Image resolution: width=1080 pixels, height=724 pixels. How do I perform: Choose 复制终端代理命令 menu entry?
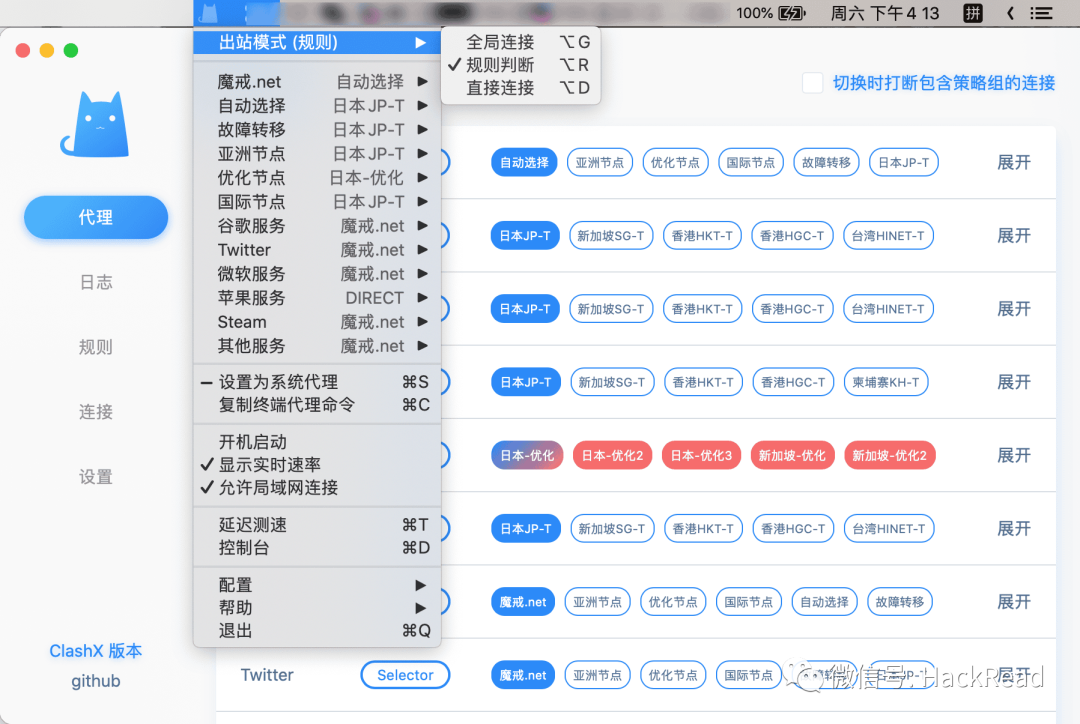pos(317,405)
